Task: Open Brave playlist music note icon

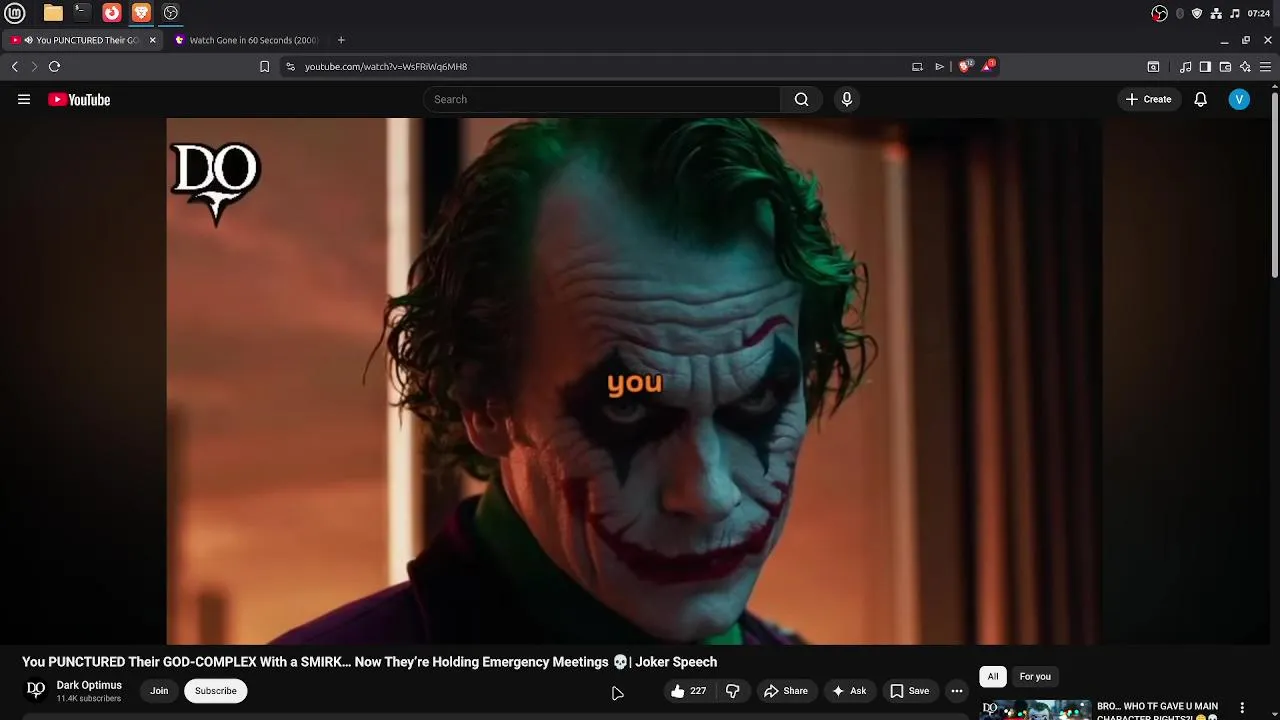Action: [x=1185, y=66]
